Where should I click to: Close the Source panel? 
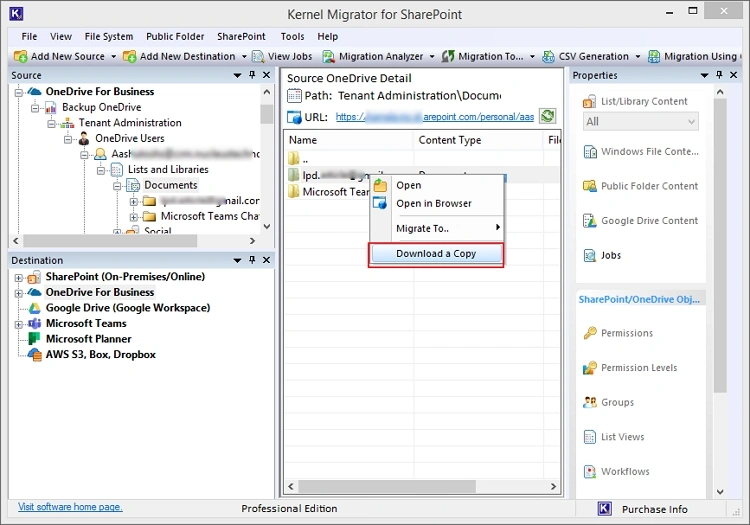(x=266, y=75)
